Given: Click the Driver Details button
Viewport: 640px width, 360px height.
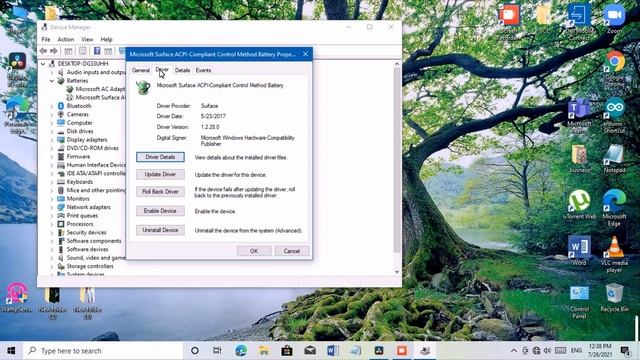Looking at the screenshot, I should click(160, 157).
